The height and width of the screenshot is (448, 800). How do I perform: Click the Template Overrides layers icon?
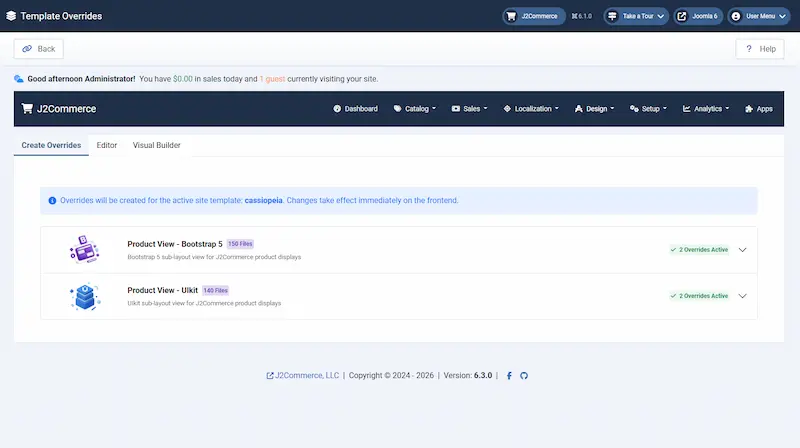coord(11,16)
